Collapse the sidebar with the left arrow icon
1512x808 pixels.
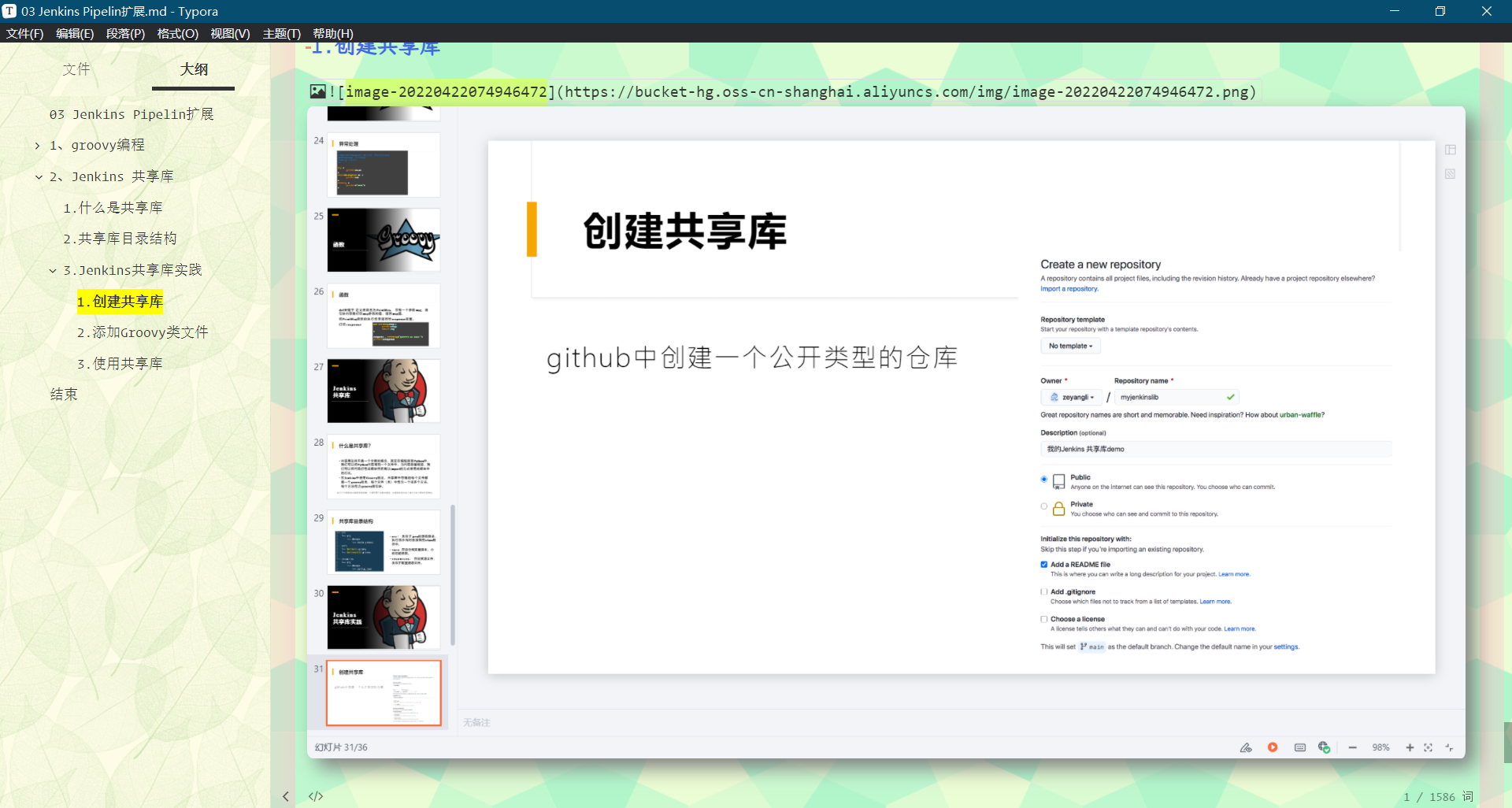[286, 796]
